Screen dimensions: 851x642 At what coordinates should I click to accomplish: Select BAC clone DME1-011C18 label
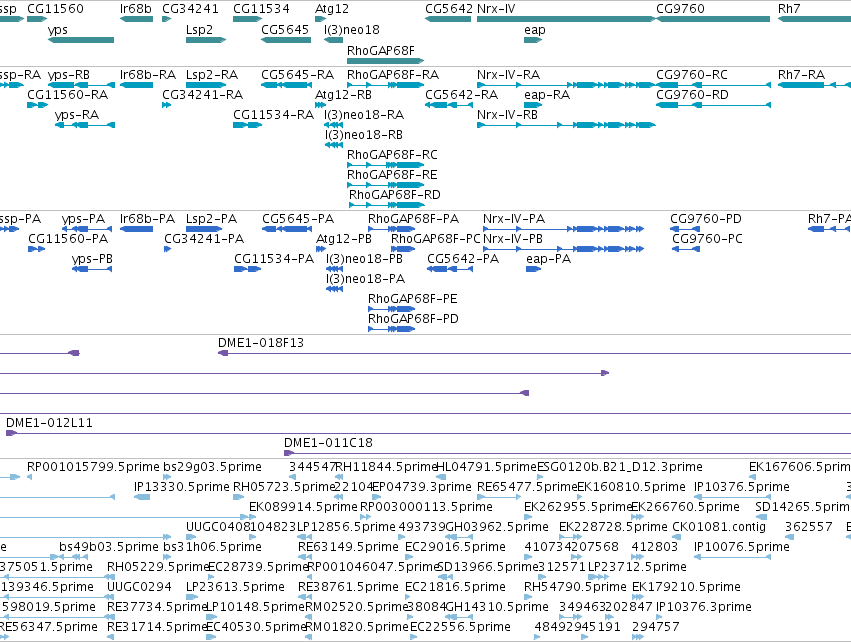point(328,443)
